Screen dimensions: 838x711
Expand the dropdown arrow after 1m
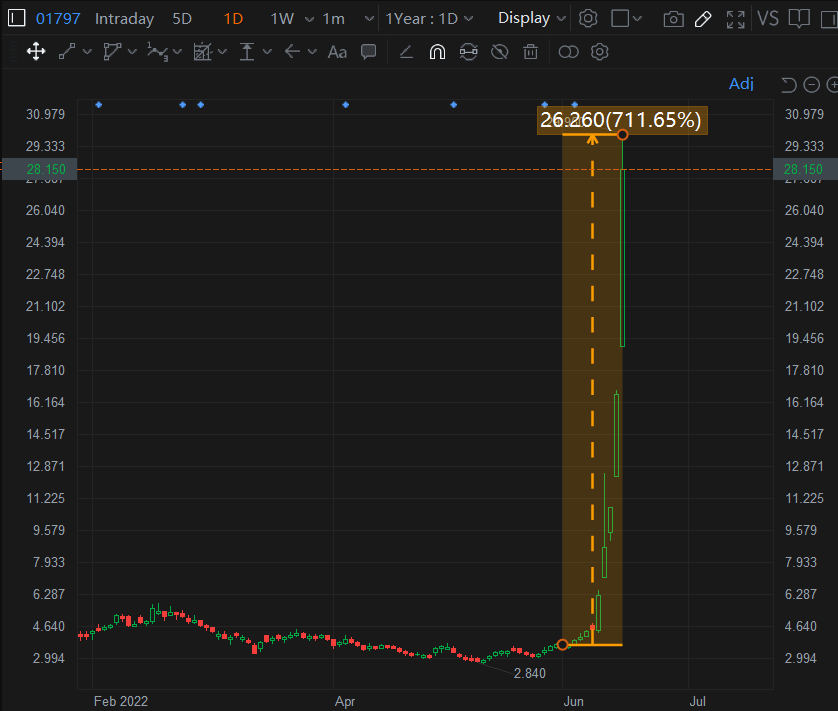tap(369, 19)
